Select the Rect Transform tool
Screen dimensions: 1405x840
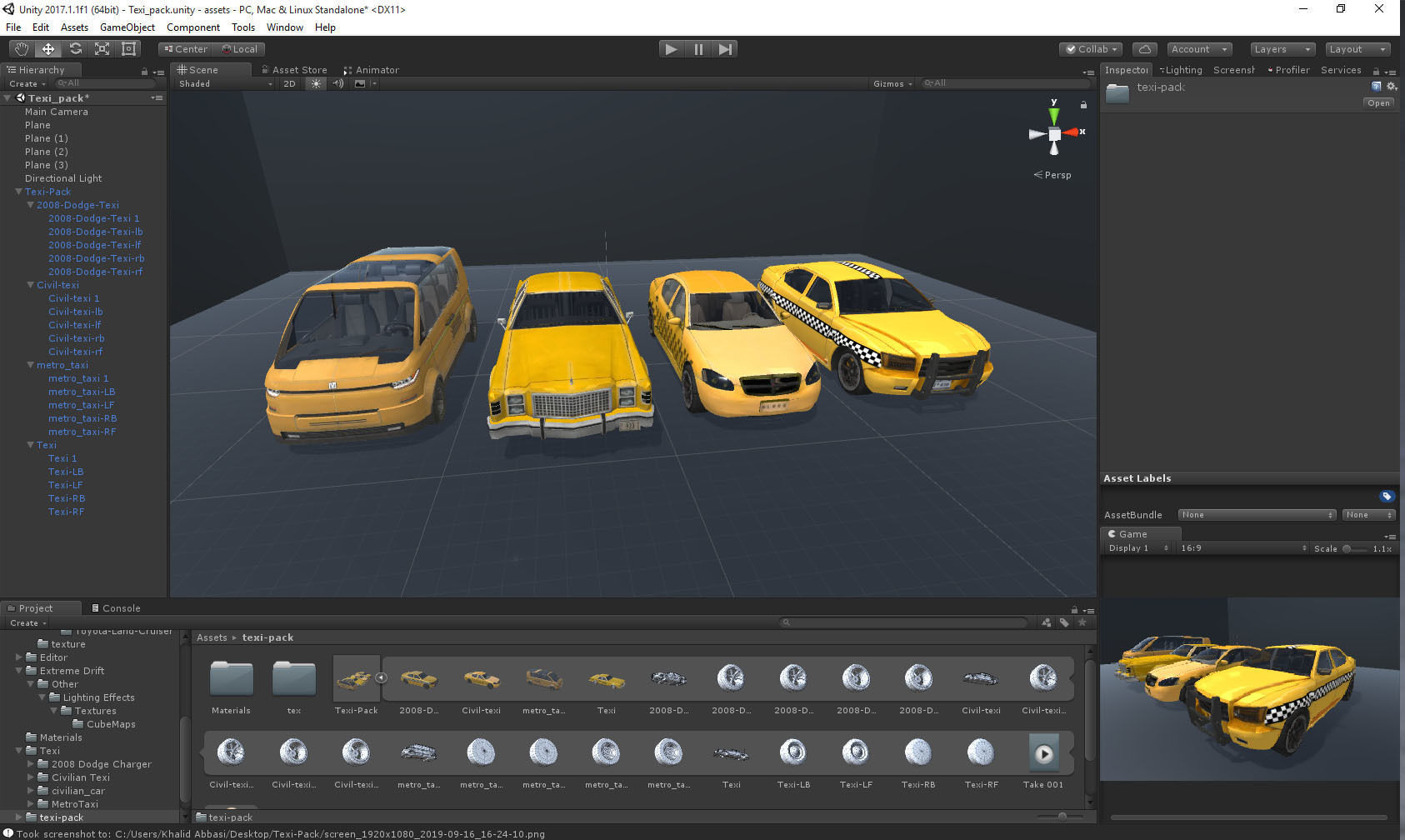128,49
